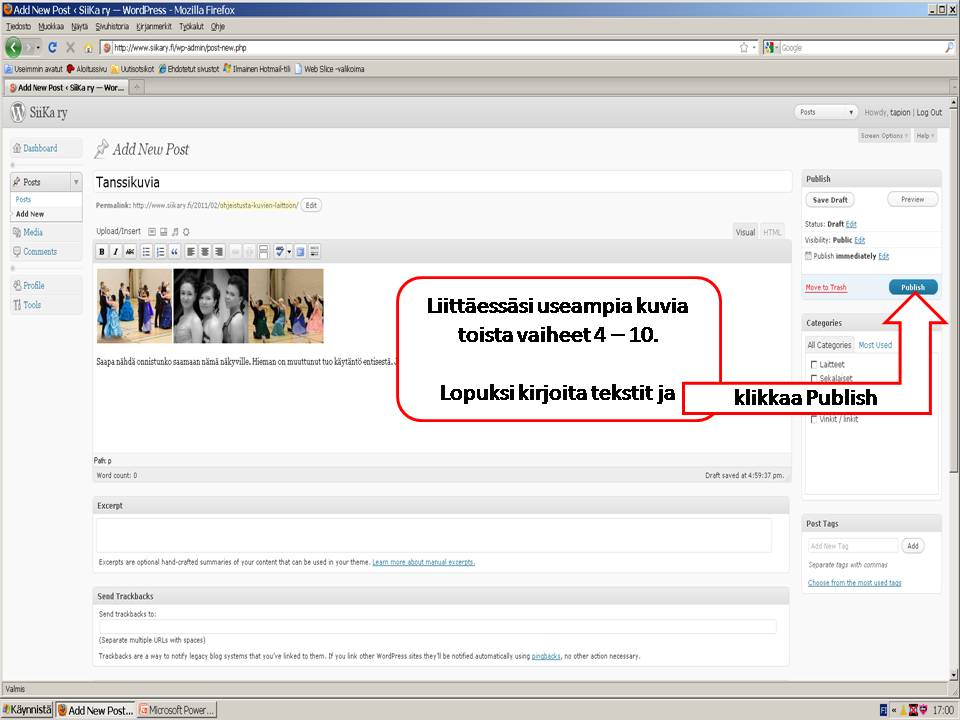960x720 pixels.
Task: Click the Move to Trash link
Action: pos(825,288)
